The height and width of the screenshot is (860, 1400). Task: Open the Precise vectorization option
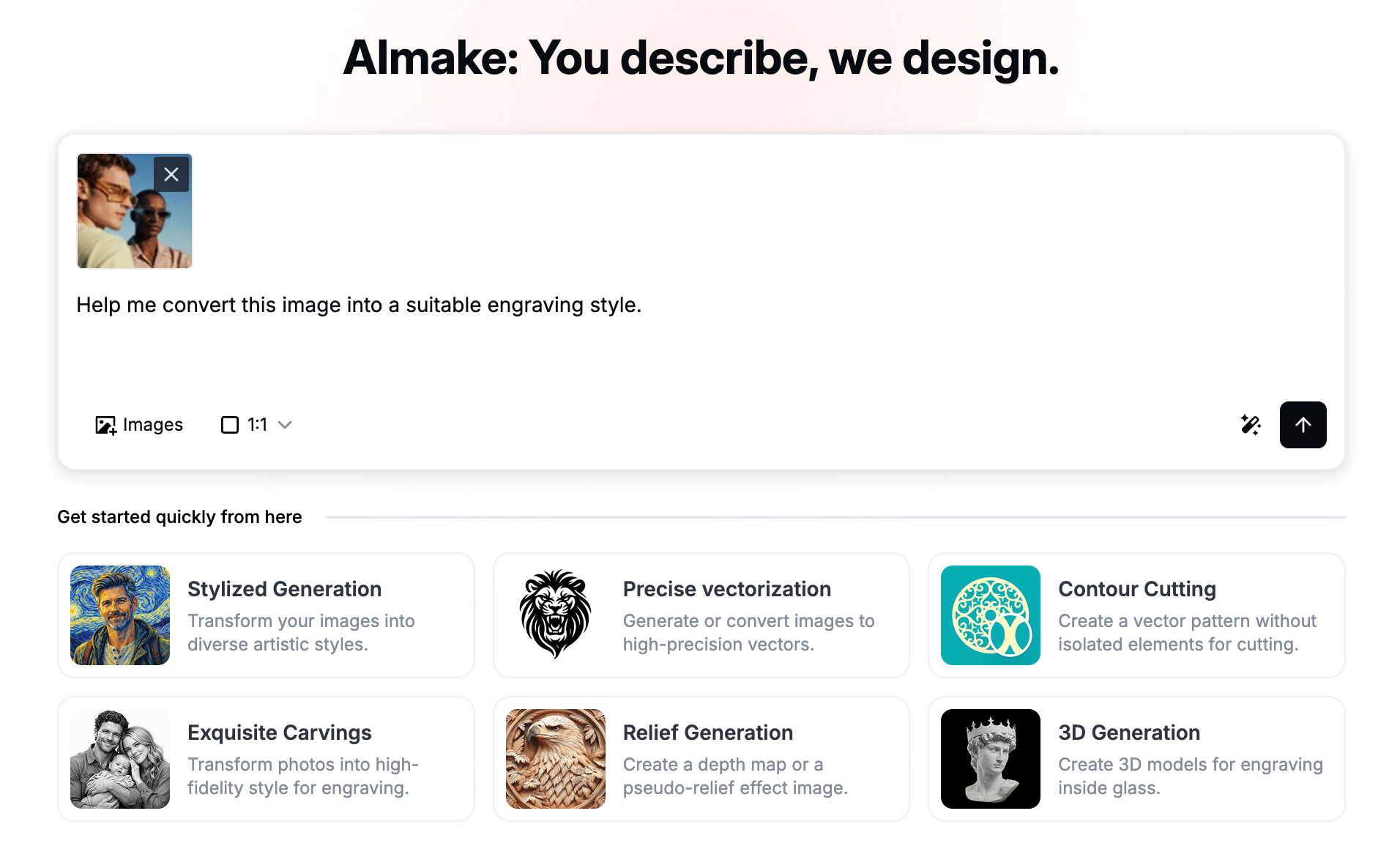point(726,589)
